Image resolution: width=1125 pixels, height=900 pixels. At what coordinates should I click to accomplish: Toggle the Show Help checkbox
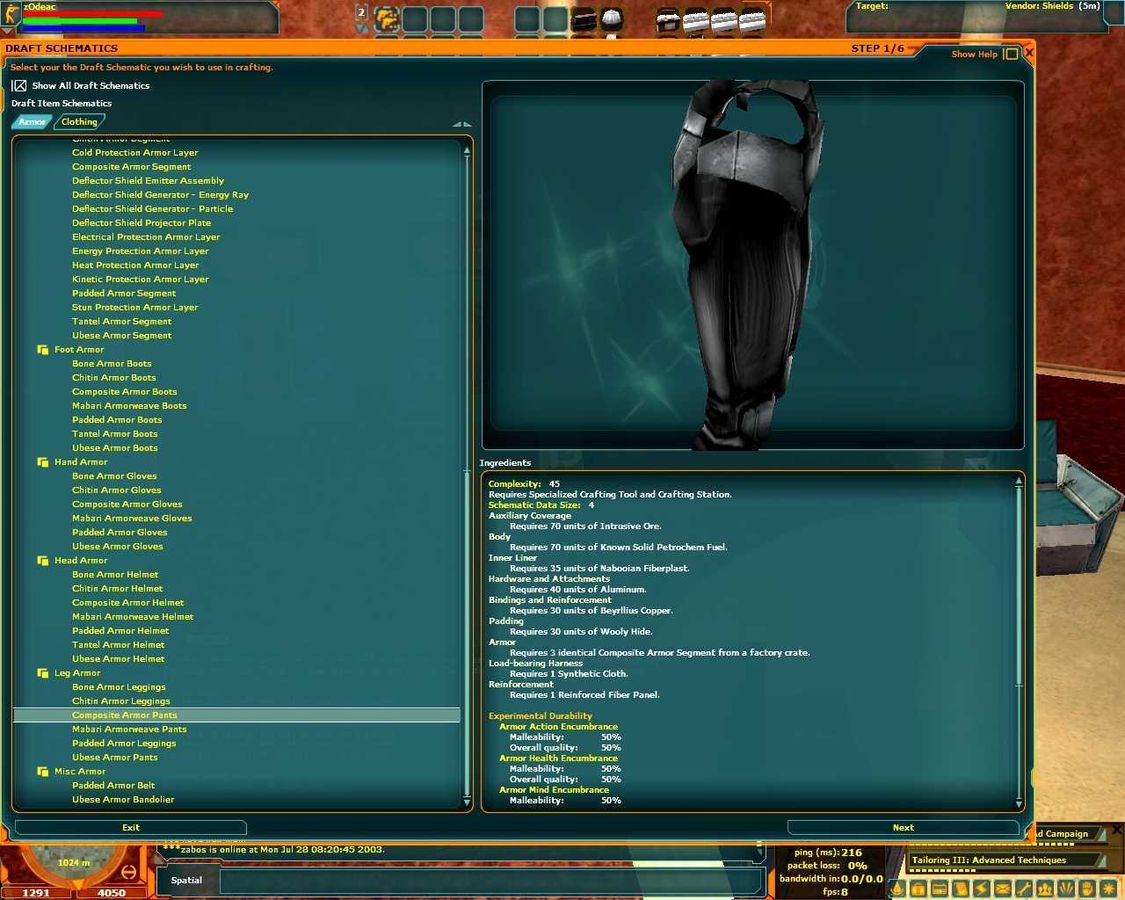pyautogui.click(x=1011, y=54)
